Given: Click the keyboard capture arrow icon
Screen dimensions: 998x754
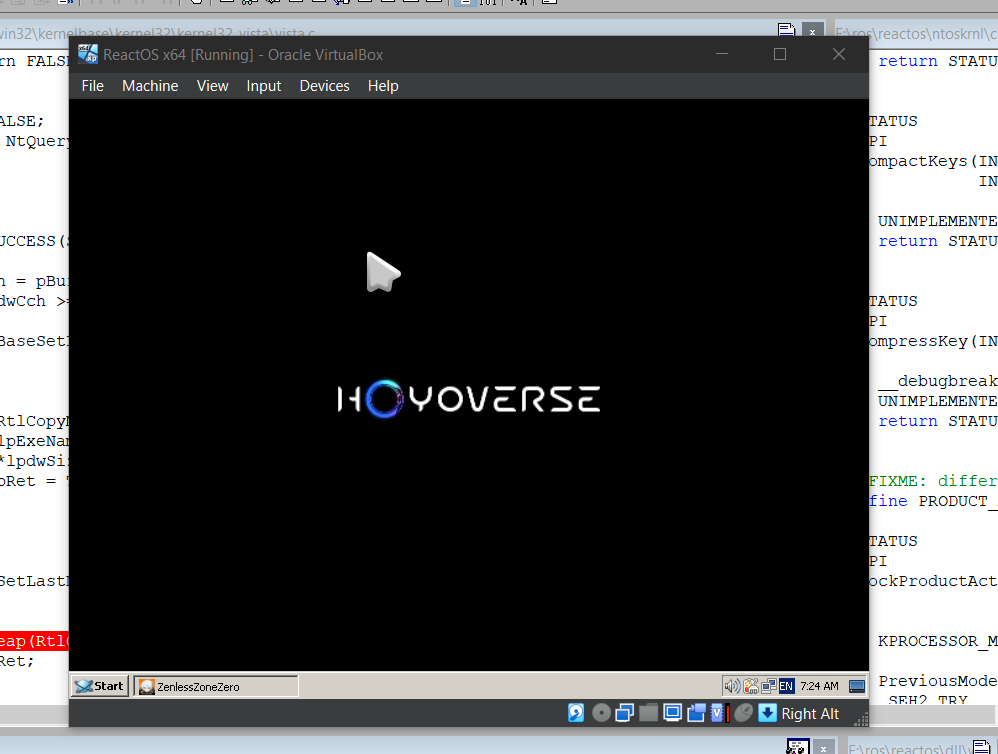Looking at the screenshot, I should (767, 713).
